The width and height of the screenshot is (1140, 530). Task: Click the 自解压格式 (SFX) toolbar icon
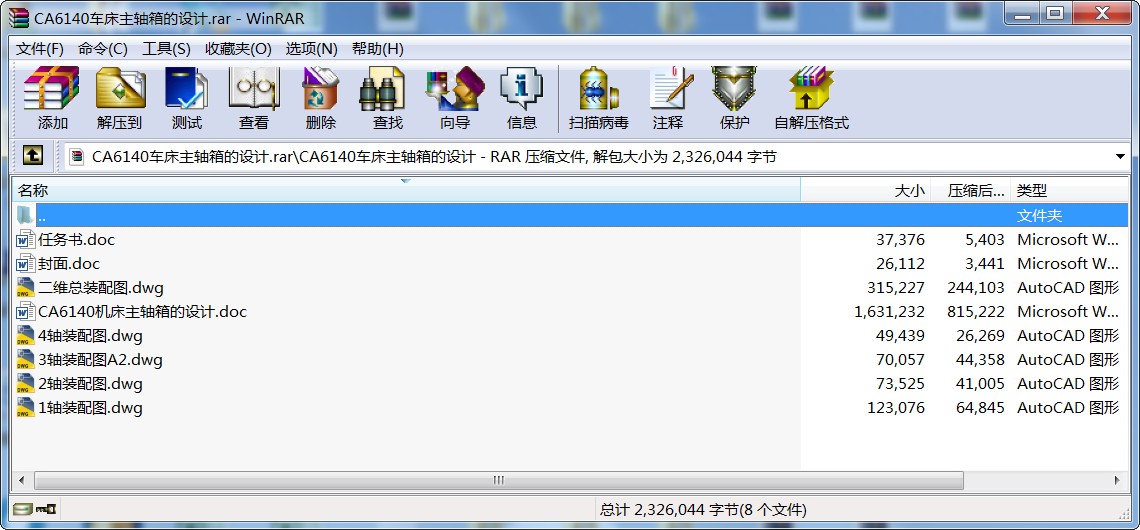tap(811, 88)
